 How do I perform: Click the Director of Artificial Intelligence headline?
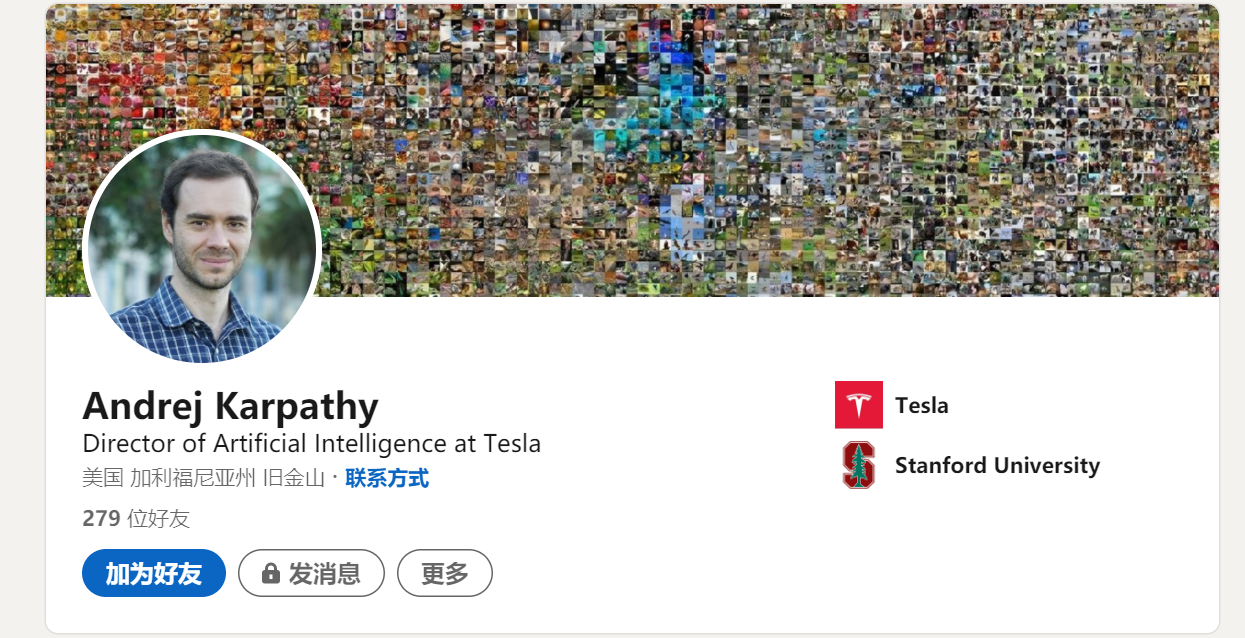point(311,443)
